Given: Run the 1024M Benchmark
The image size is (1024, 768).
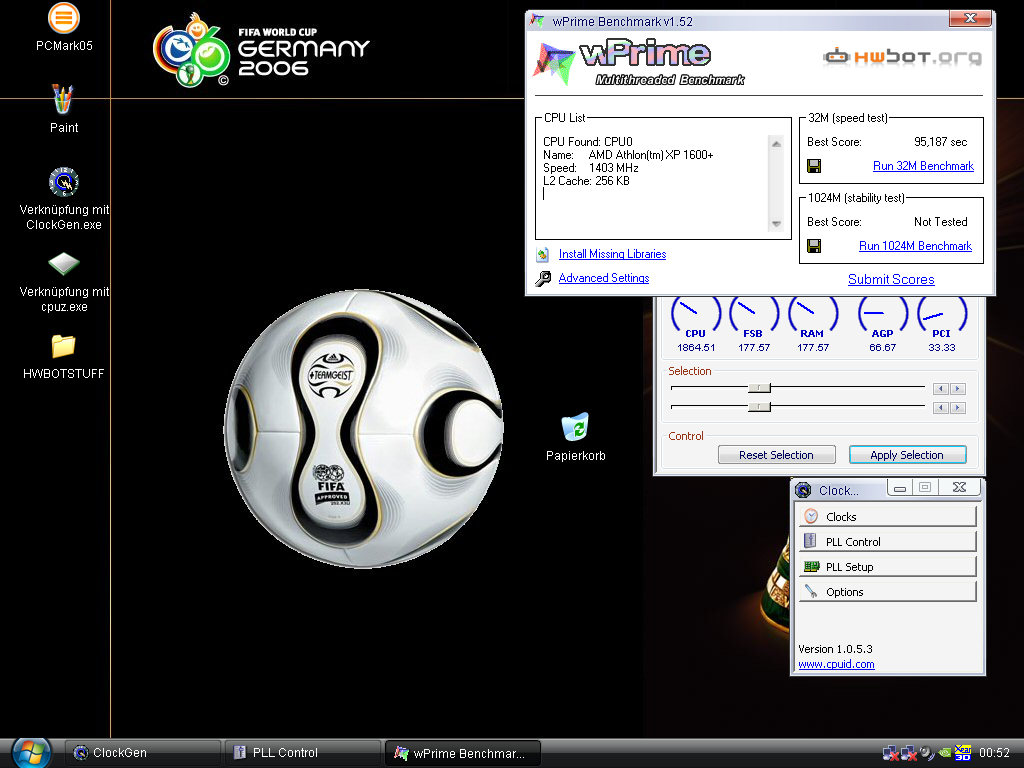Looking at the screenshot, I should point(915,246).
